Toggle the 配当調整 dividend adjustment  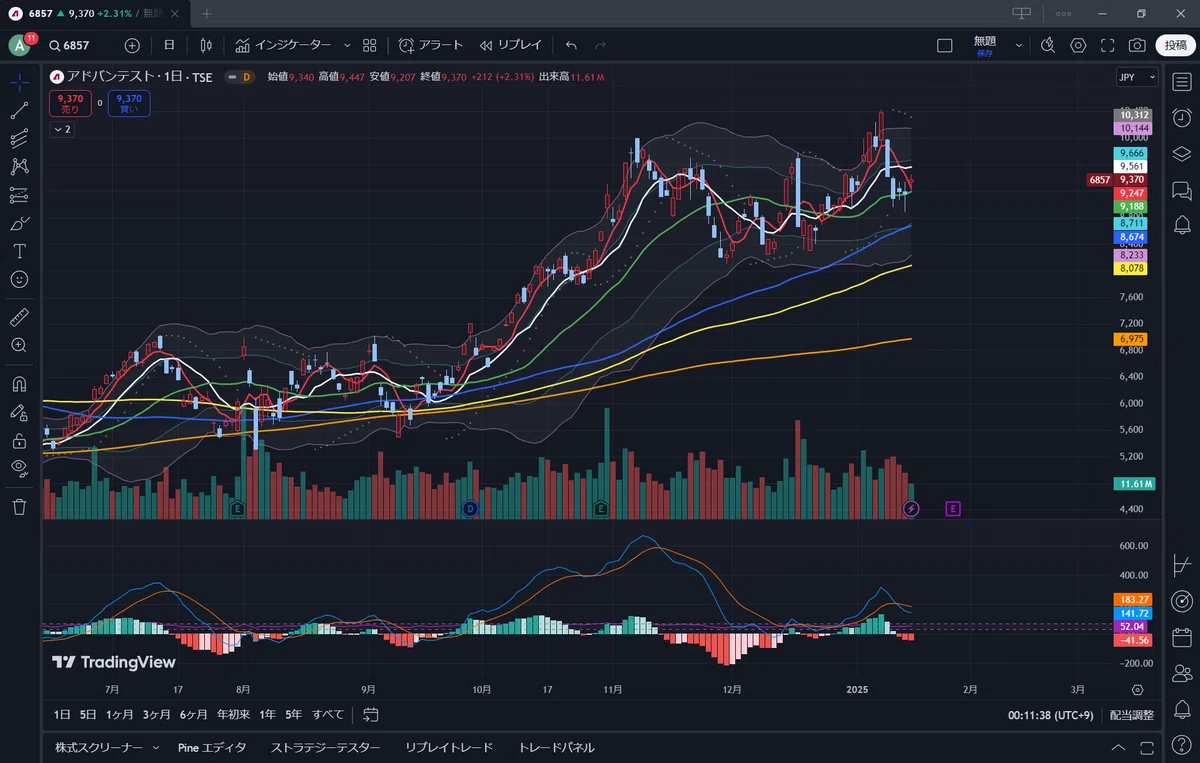pos(1131,715)
